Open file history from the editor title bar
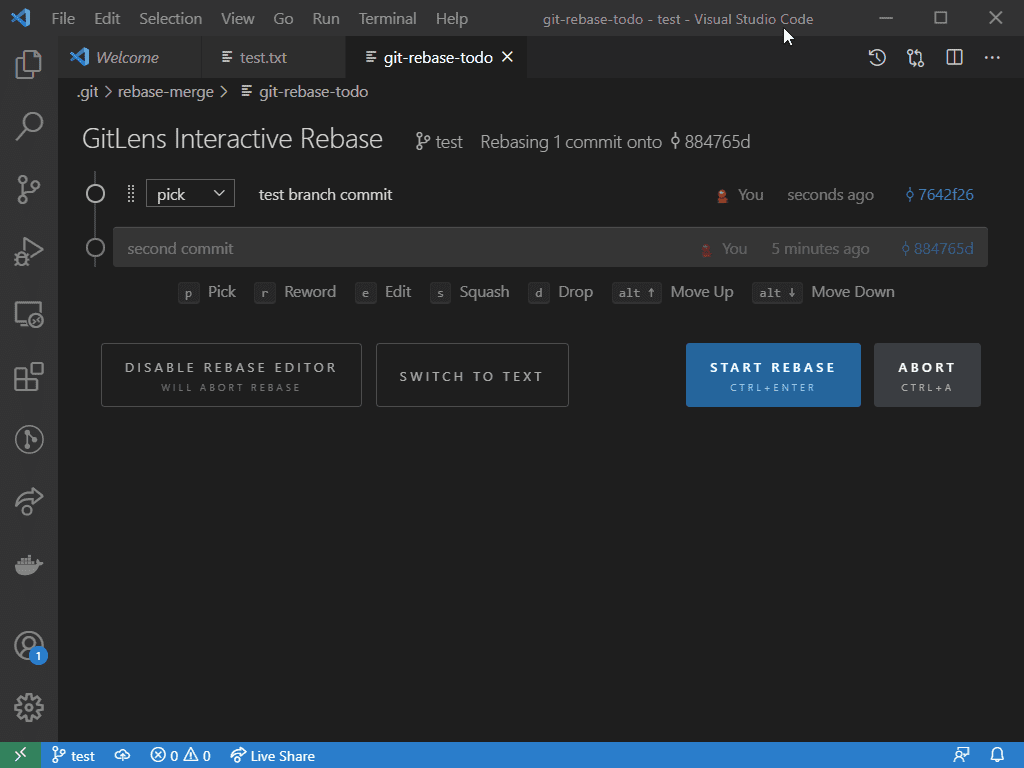1024x768 pixels. (x=877, y=57)
